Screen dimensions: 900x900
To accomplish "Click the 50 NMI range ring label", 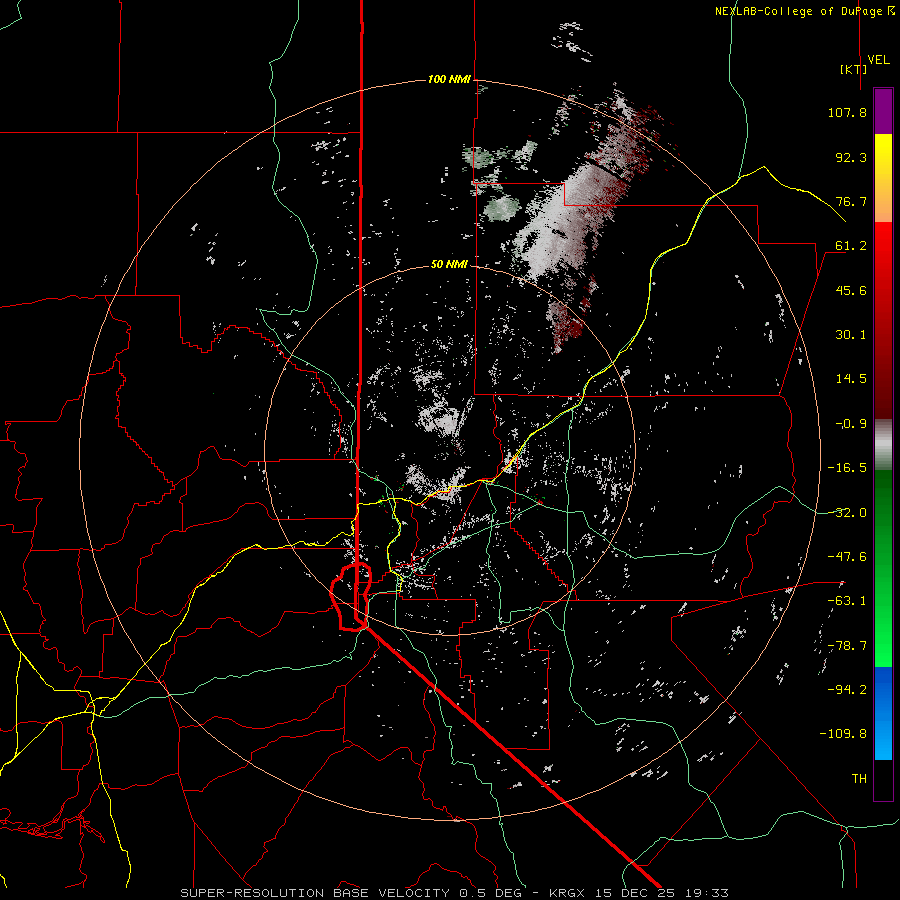I will (449, 264).
